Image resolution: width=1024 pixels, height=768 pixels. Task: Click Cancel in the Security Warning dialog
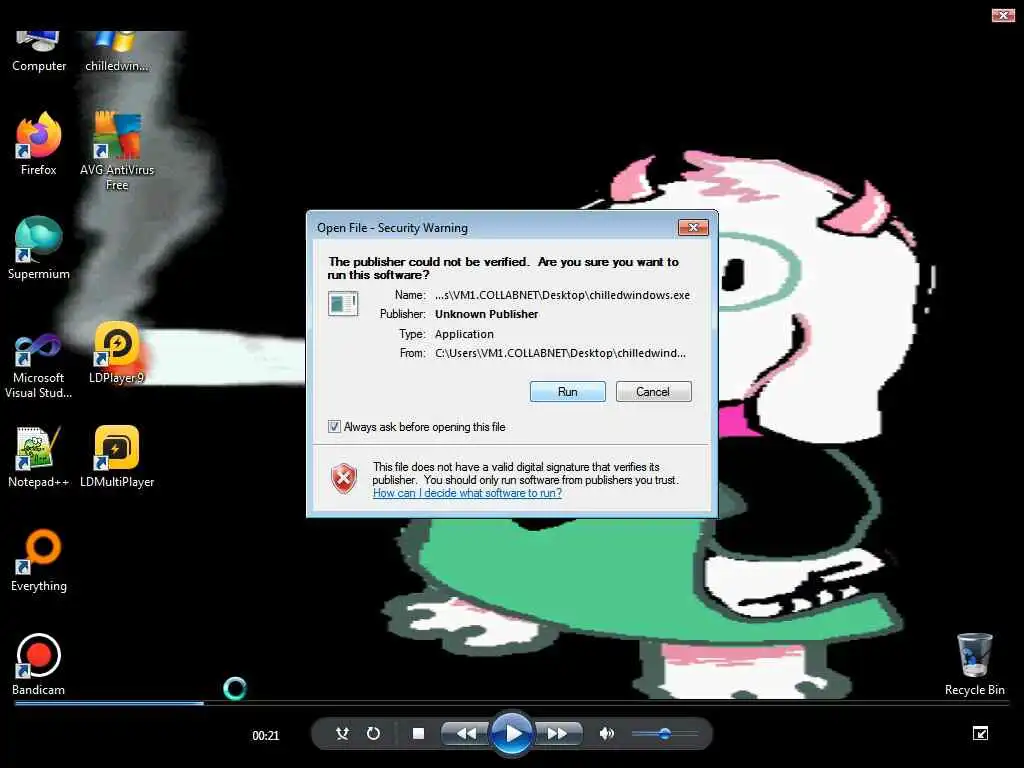(x=653, y=392)
